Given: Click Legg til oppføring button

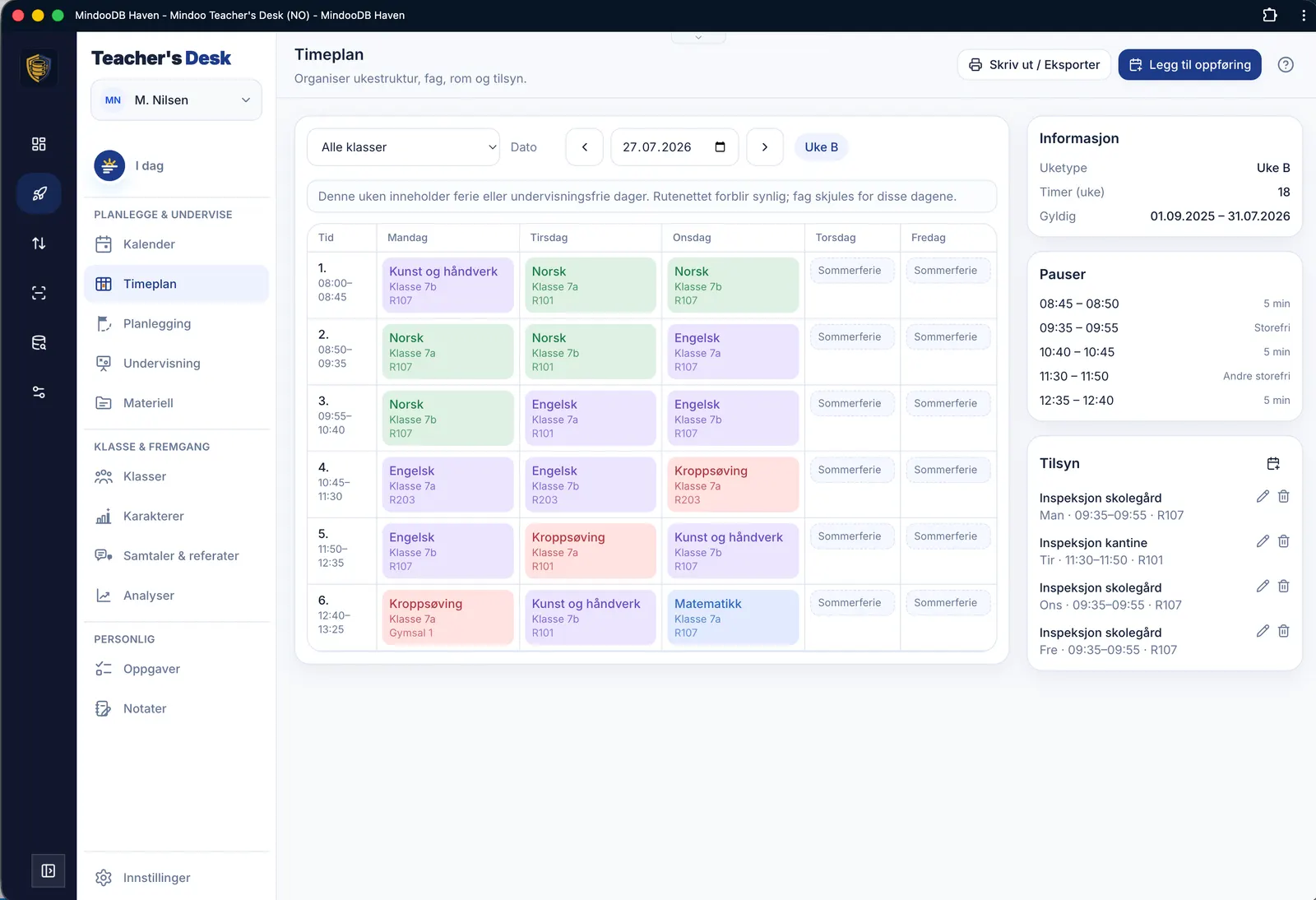Looking at the screenshot, I should (1189, 65).
